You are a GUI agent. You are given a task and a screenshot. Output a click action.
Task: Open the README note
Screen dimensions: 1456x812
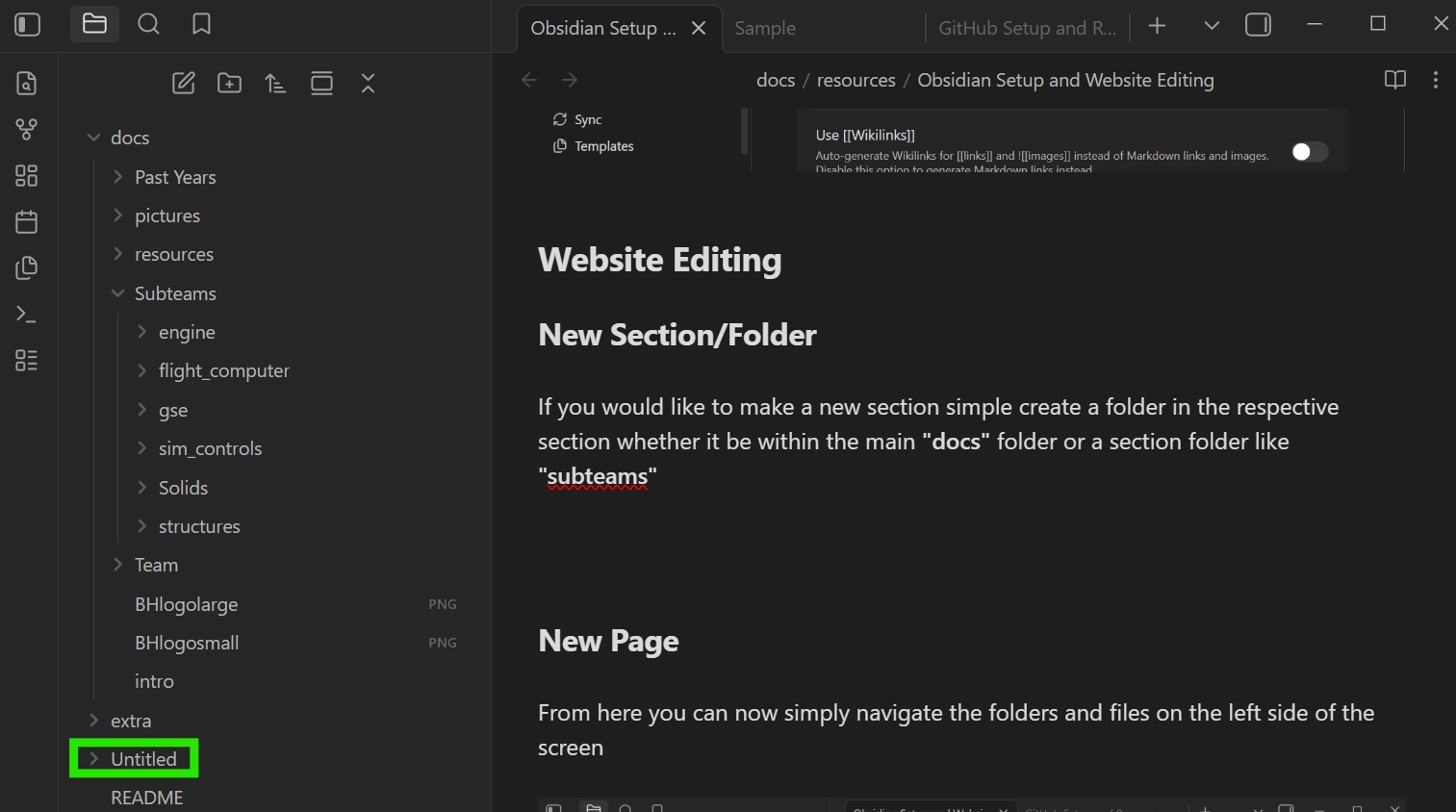coord(146,798)
